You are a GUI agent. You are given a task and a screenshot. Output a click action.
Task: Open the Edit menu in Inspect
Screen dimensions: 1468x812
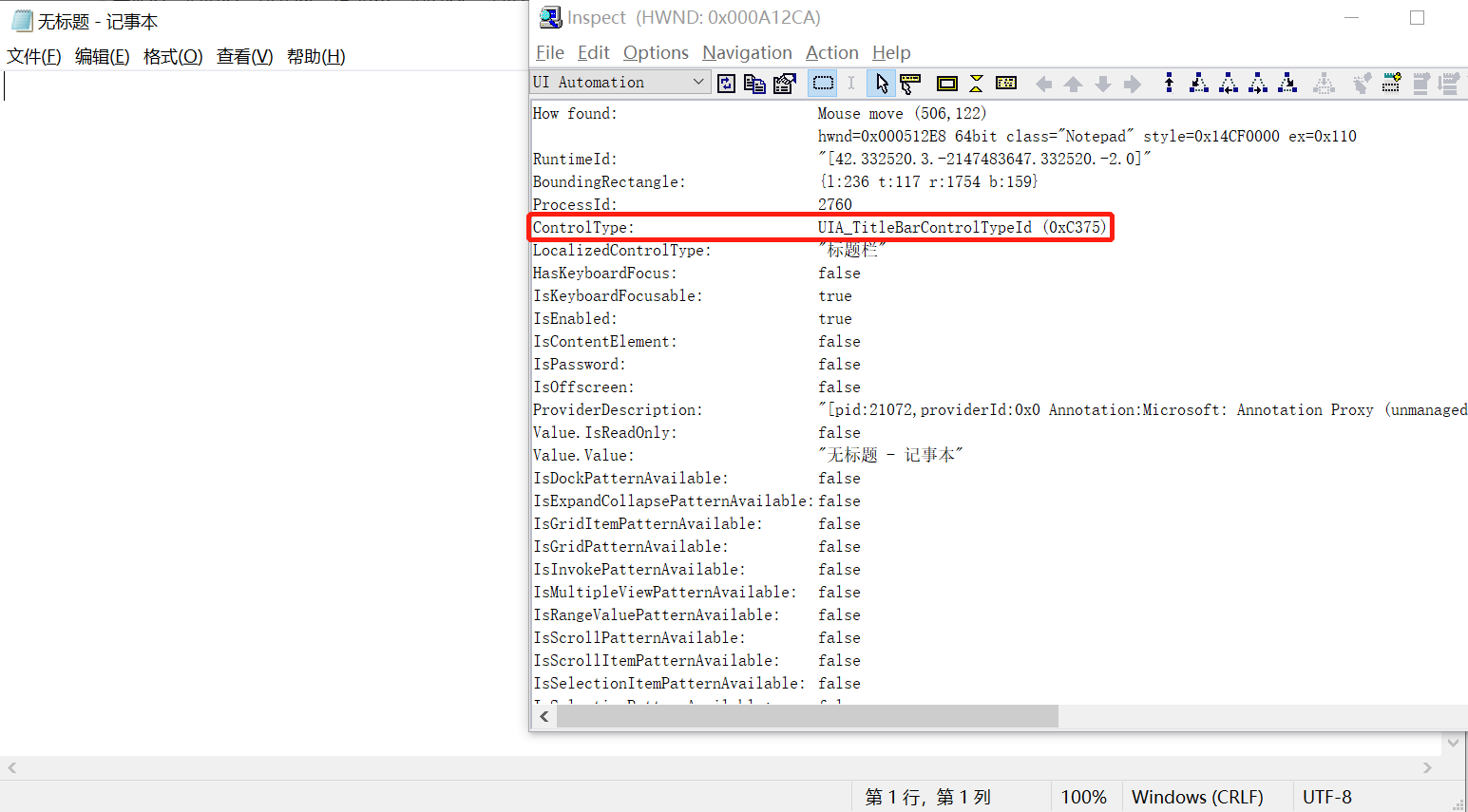pos(593,53)
